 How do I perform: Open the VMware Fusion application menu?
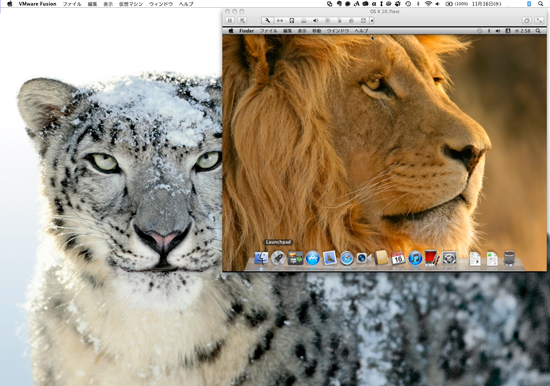click(x=37, y=4)
